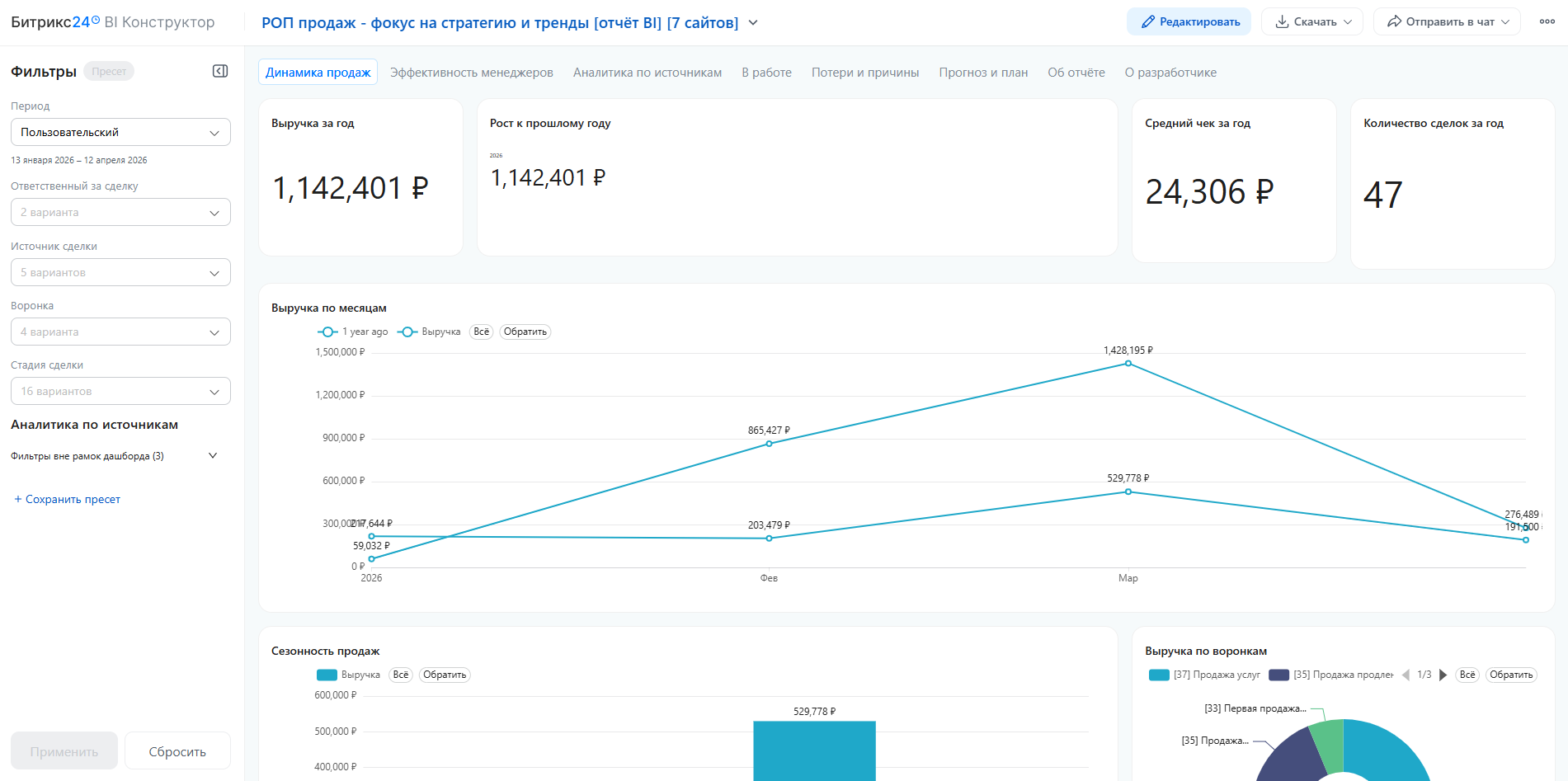Open Send to chat sharing options
The height and width of the screenshot is (781, 1568).
click(x=1447, y=21)
